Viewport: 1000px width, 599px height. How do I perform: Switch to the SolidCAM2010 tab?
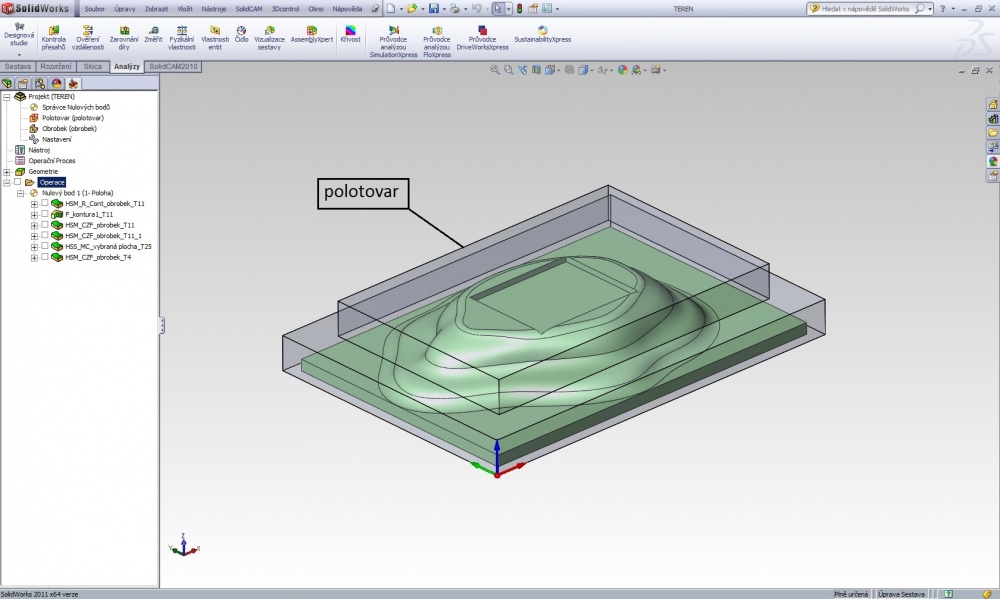173,66
